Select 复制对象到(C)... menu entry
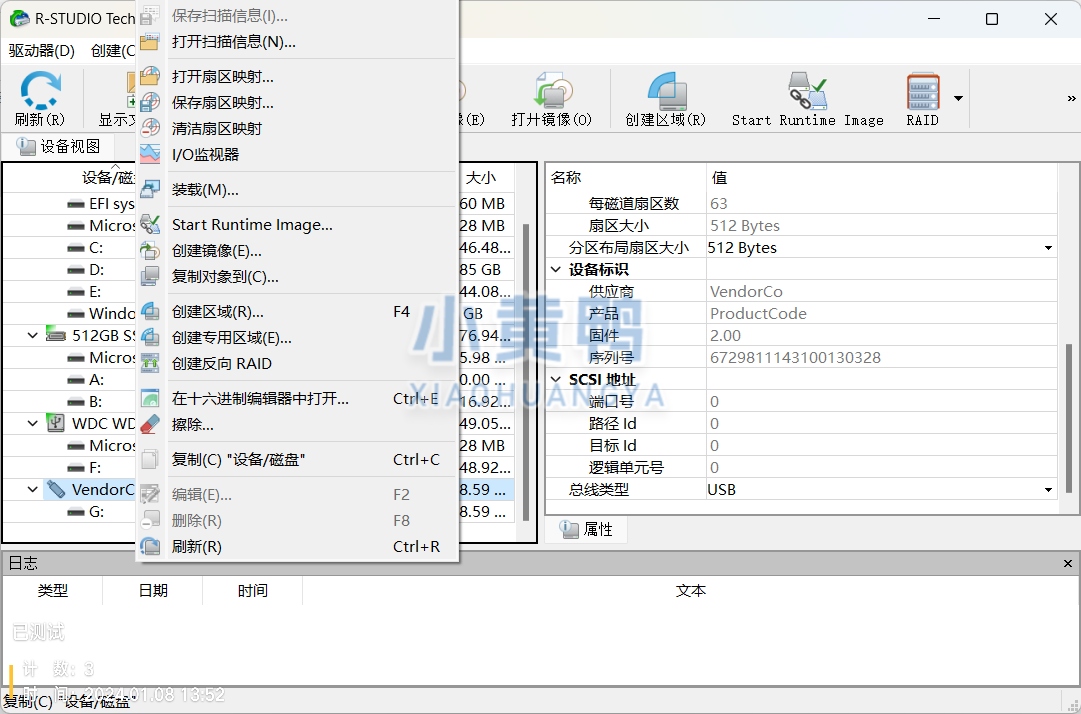This screenshot has height=714, width=1081. coord(298,277)
